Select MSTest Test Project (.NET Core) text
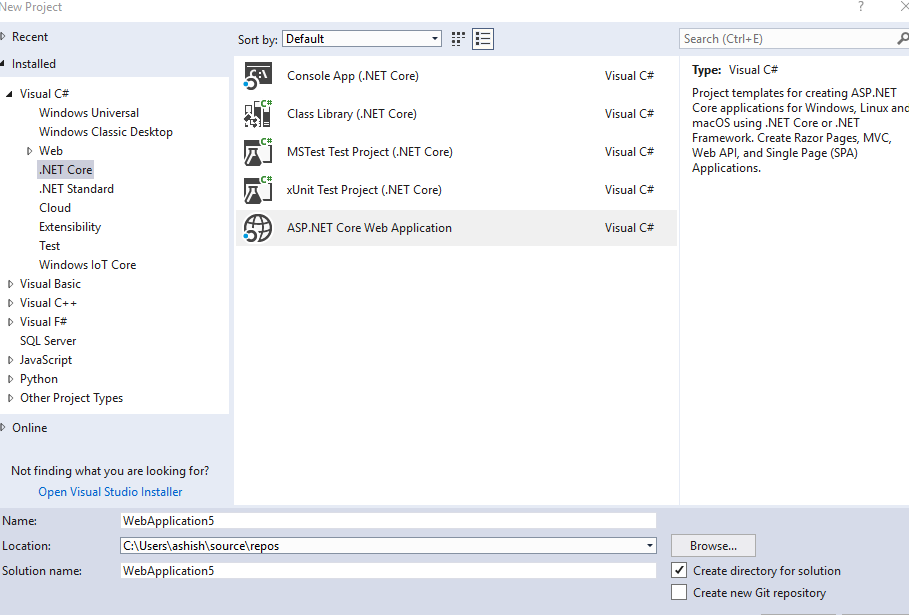The image size is (909, 615). coord(369,152)
